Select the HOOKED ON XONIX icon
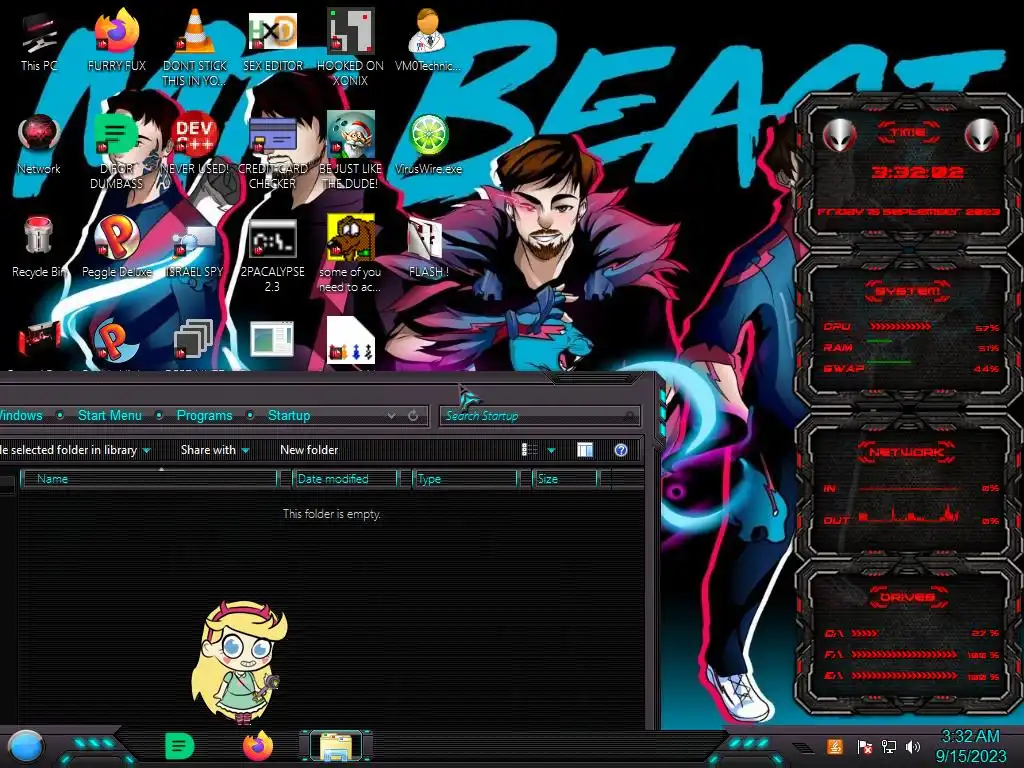The height and width of the screenshot is (768, 1024). pos(350,47)
